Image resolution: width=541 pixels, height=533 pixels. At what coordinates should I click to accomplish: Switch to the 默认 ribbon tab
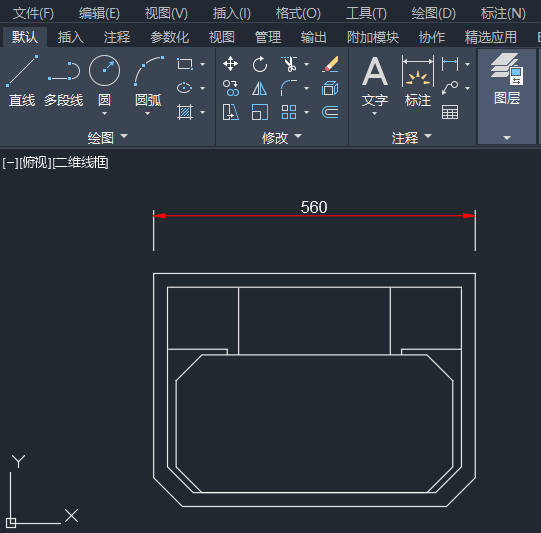coord(25,37)
